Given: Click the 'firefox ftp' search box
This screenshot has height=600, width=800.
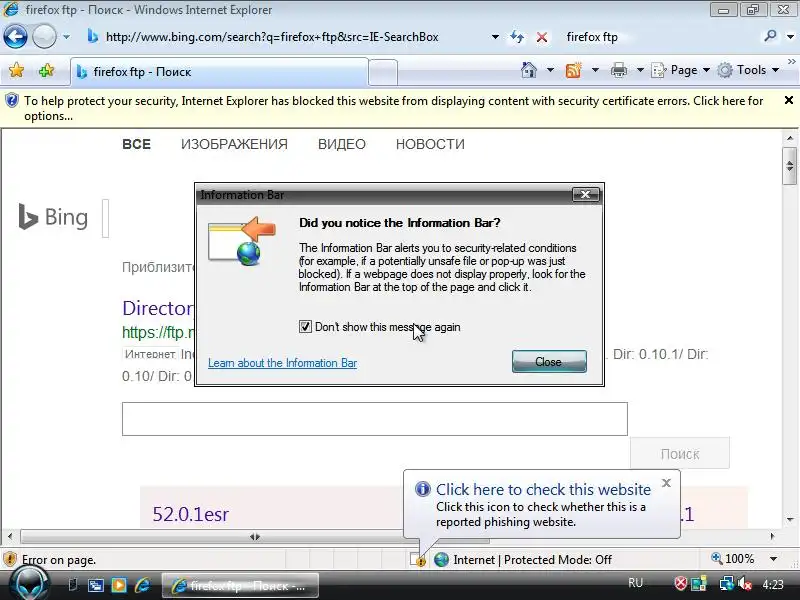Looking at the screenshot, I should pyautogui.click(x=658, y=37).
